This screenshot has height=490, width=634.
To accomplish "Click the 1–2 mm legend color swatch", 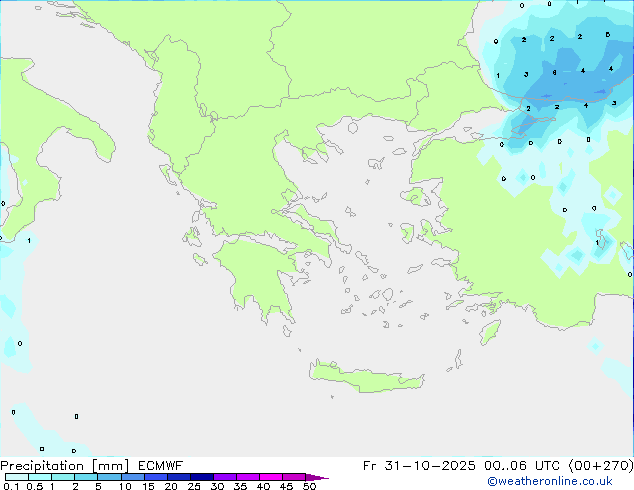I will [x=63, y=477].
